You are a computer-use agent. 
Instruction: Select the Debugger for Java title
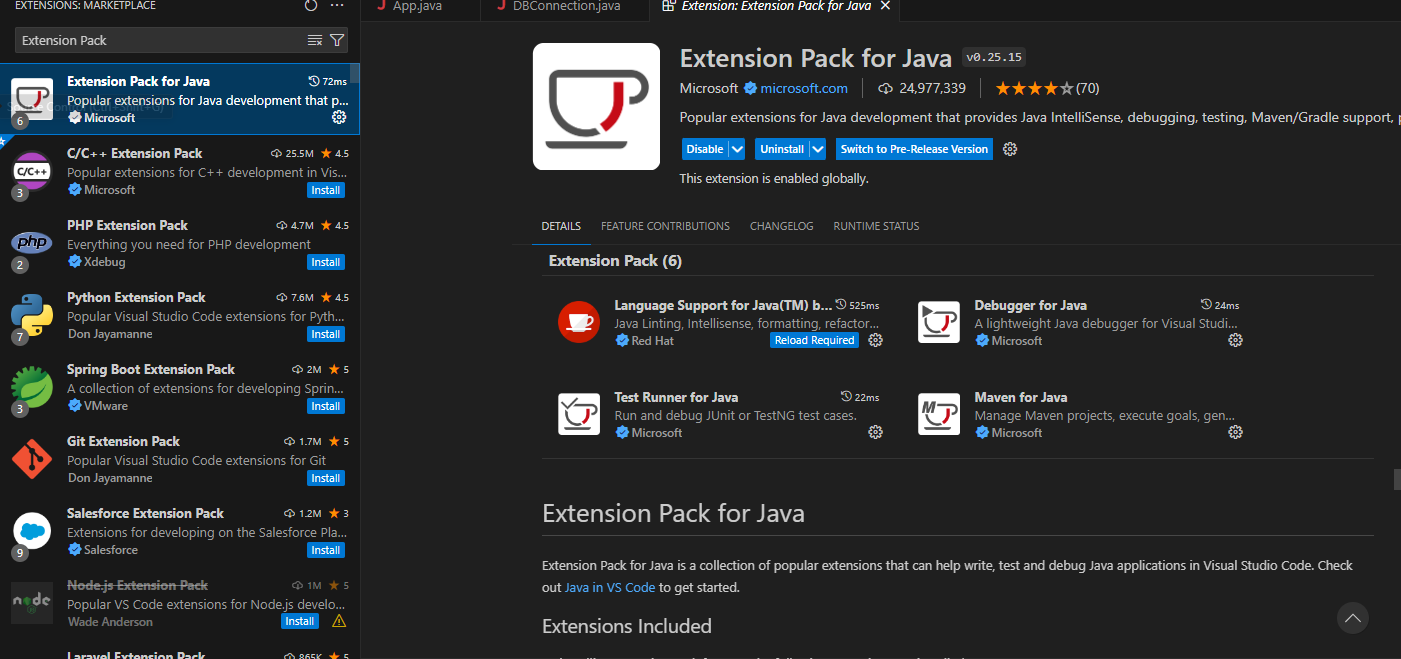[x=1031, y=305]
